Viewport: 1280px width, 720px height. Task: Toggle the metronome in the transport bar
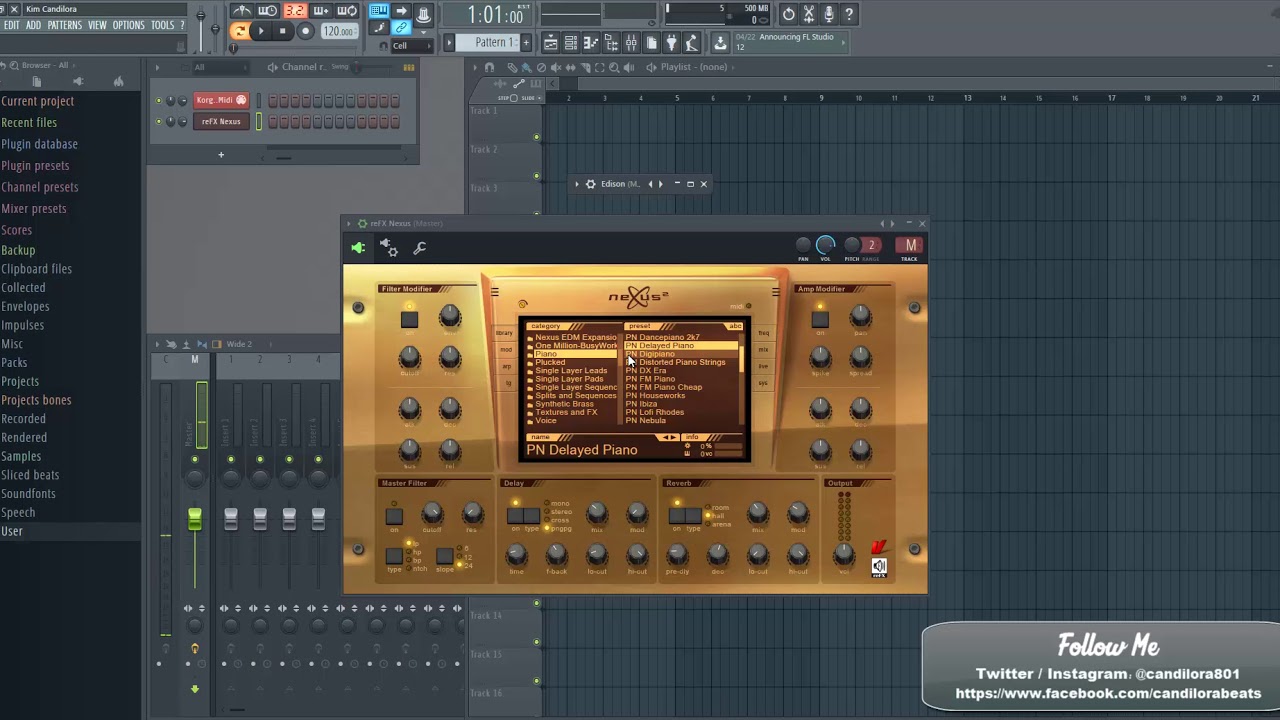(x=242, y=12)
